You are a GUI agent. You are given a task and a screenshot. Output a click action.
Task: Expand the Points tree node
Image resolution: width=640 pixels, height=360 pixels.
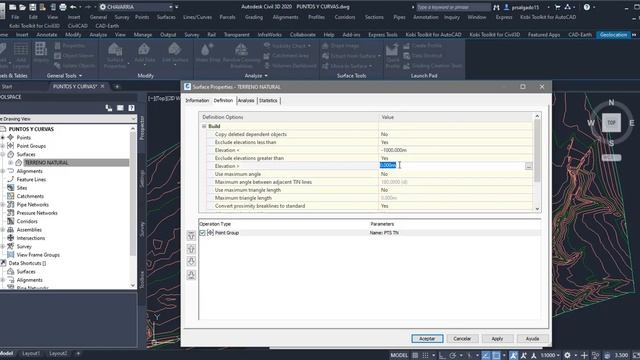click(3, 138)
